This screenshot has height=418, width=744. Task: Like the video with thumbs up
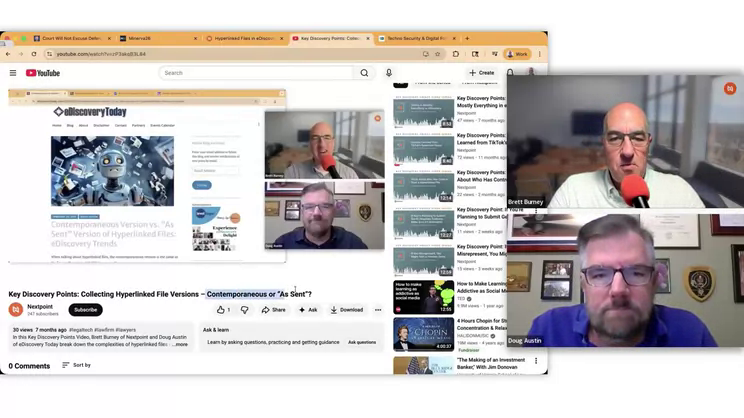point(222,310)
